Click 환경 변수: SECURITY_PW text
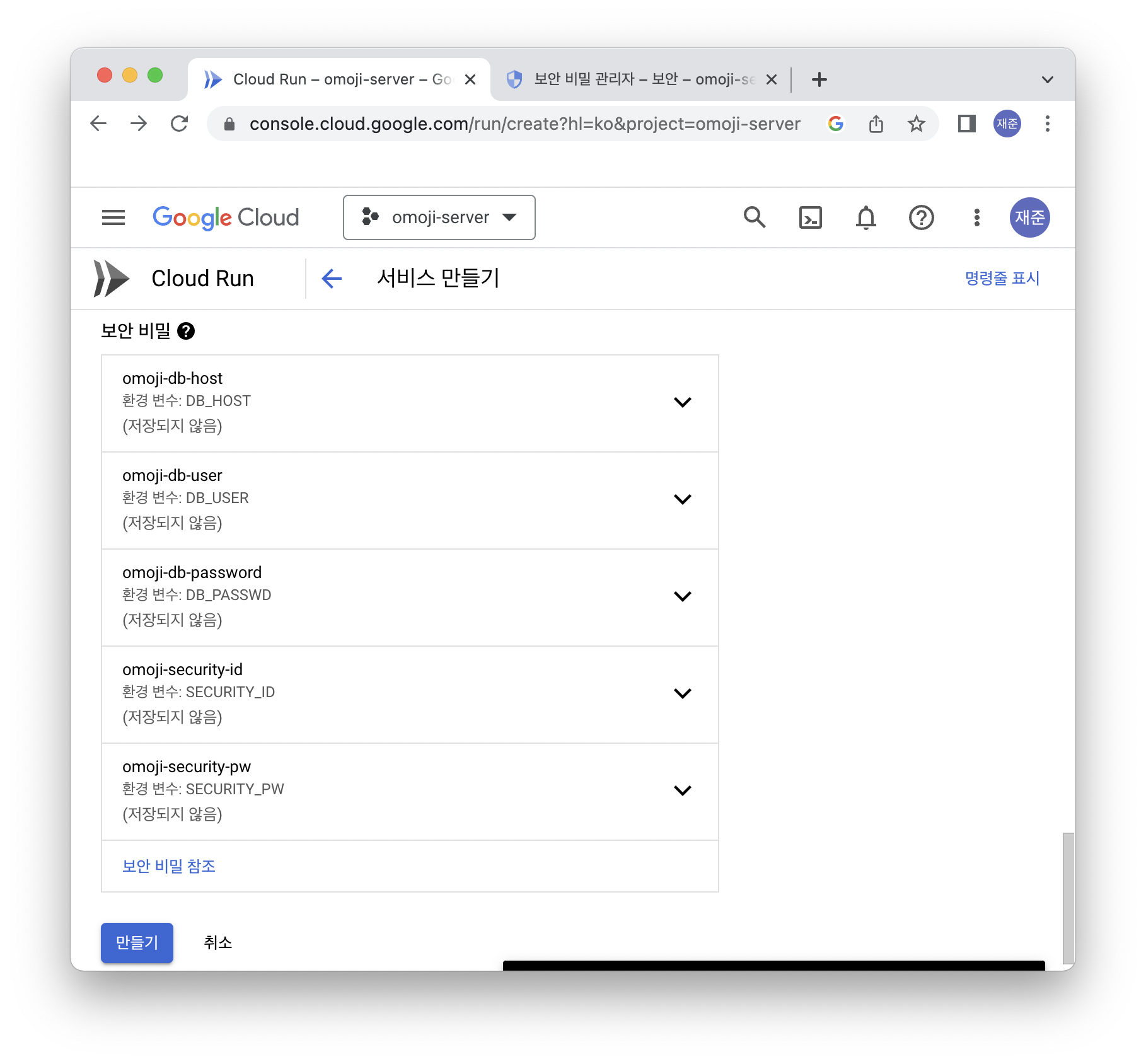The height and width of the screenshot is (1064, 1146). 203,789
